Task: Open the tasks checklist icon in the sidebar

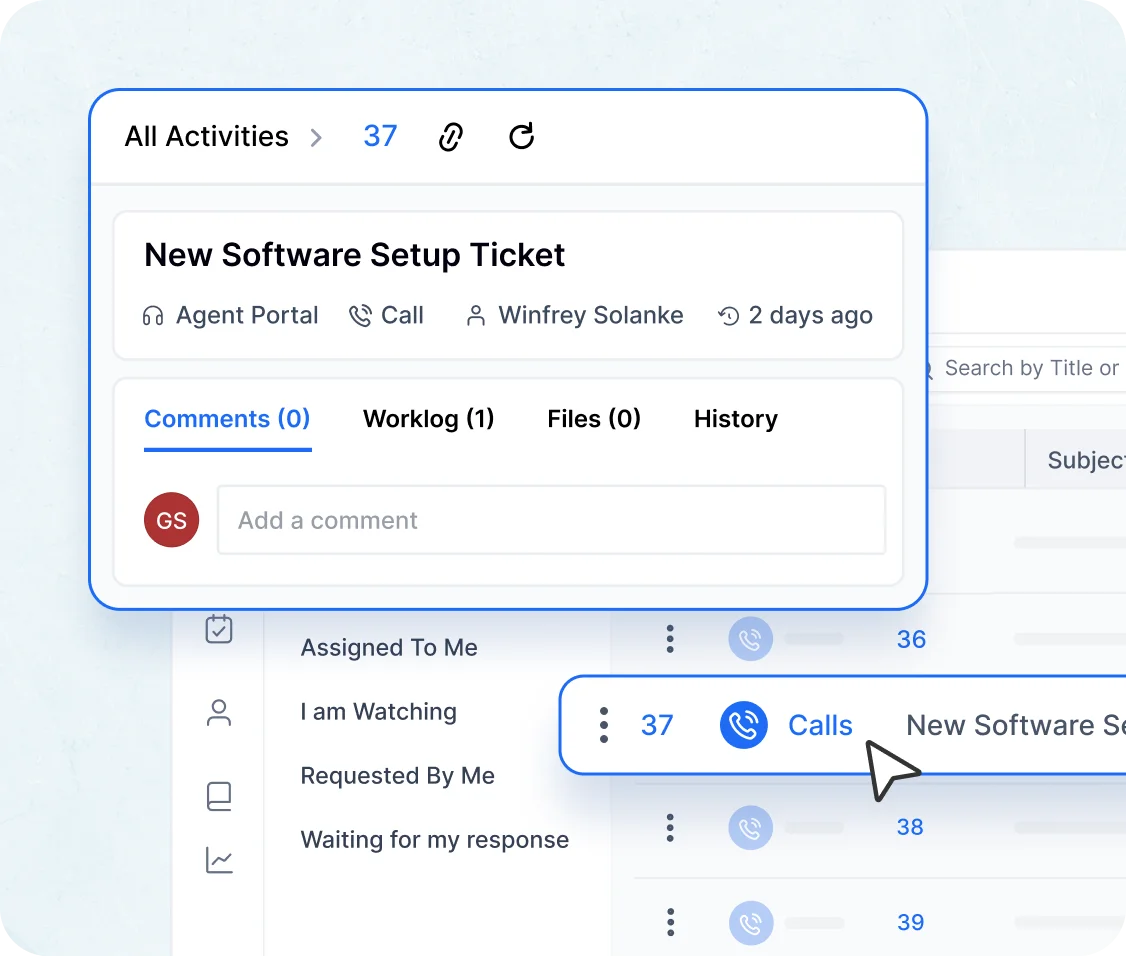Action: pos(219,629)
